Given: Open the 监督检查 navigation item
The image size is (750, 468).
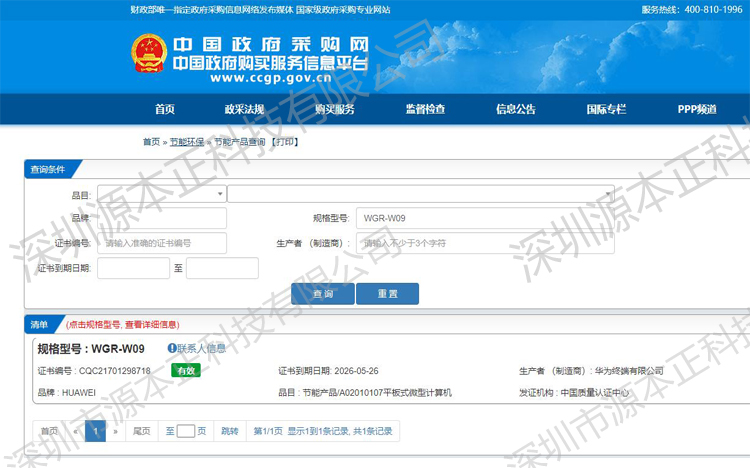Looking at the screenshot, I should pyautogui.click(x=425, y=109).
